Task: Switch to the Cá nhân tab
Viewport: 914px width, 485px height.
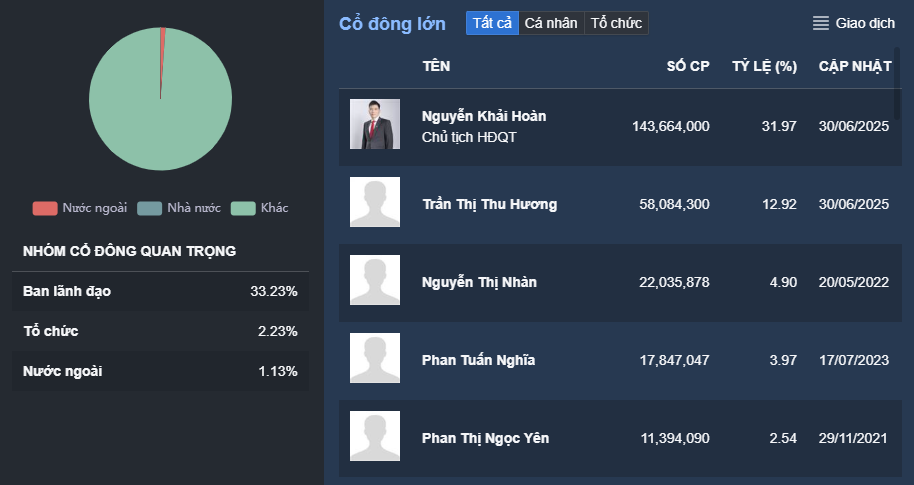Action: point(551,23)
